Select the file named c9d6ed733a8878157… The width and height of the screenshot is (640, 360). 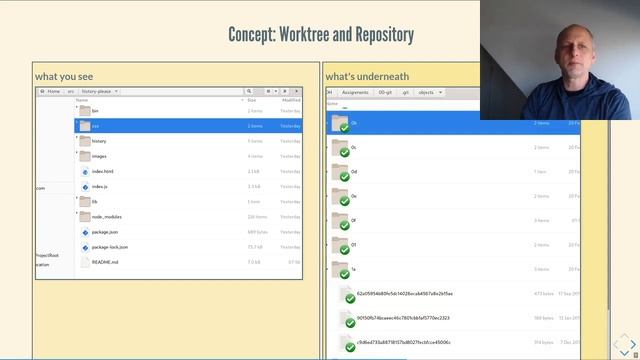[x=404, y=342]
